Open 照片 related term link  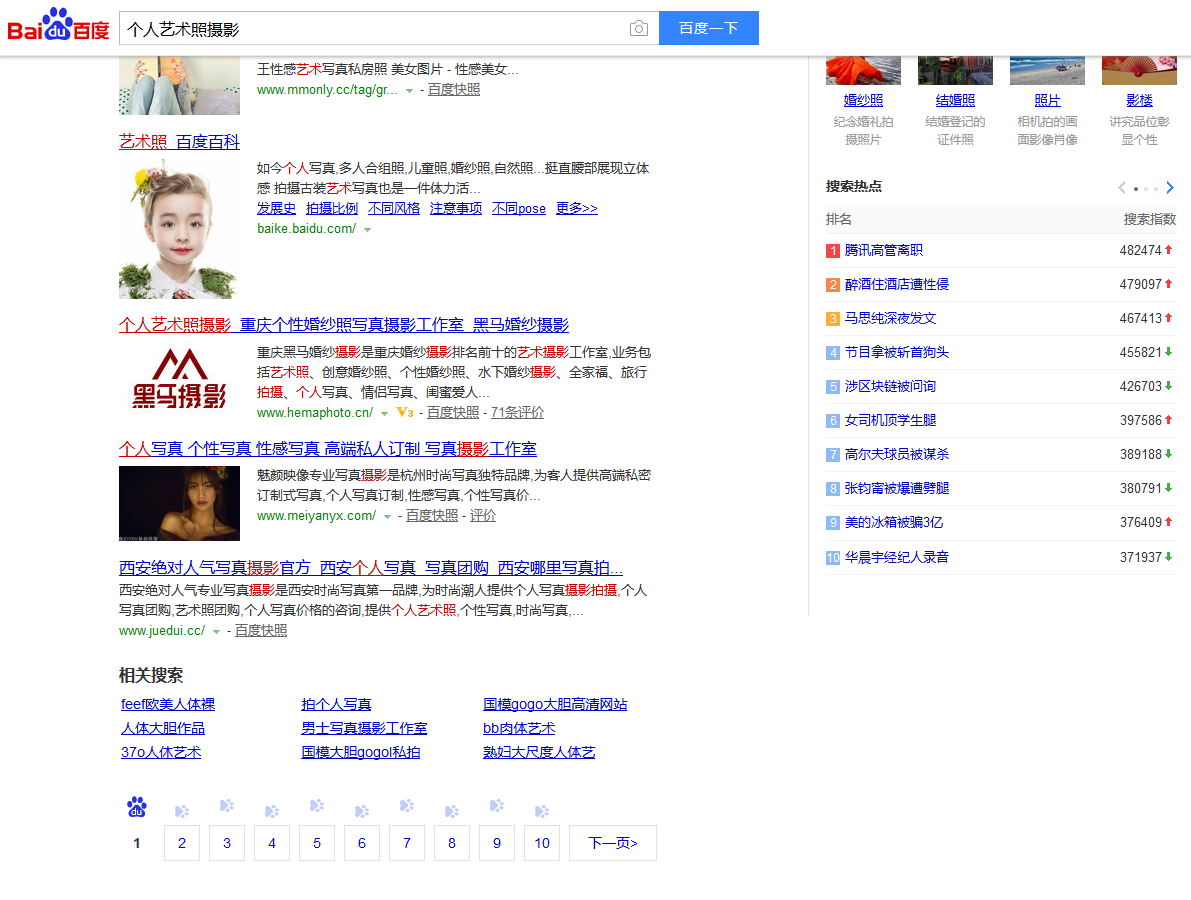[1047, 100]
